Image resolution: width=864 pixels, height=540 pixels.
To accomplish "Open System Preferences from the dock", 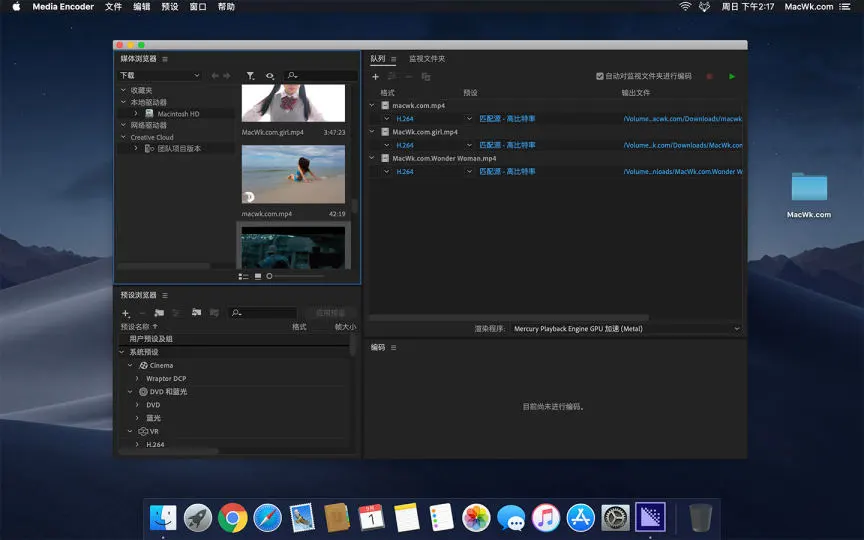I will click(x=615, y=518).
